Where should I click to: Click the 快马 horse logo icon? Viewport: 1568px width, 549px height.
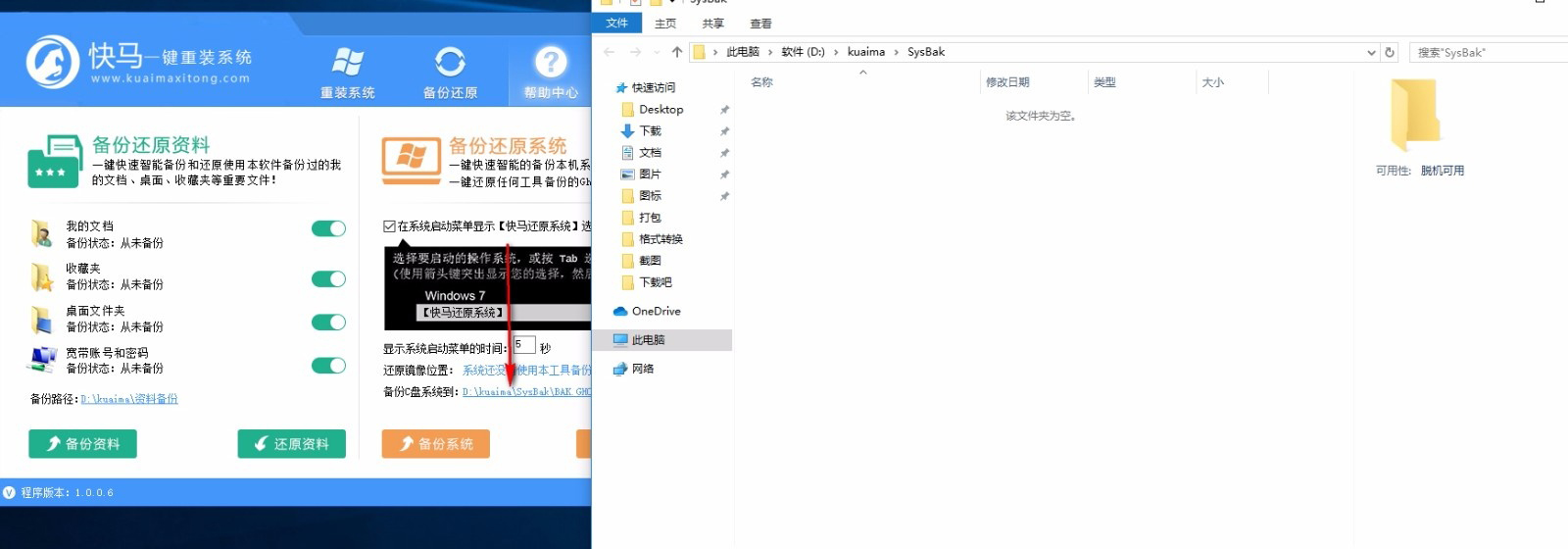coord(52,62)
